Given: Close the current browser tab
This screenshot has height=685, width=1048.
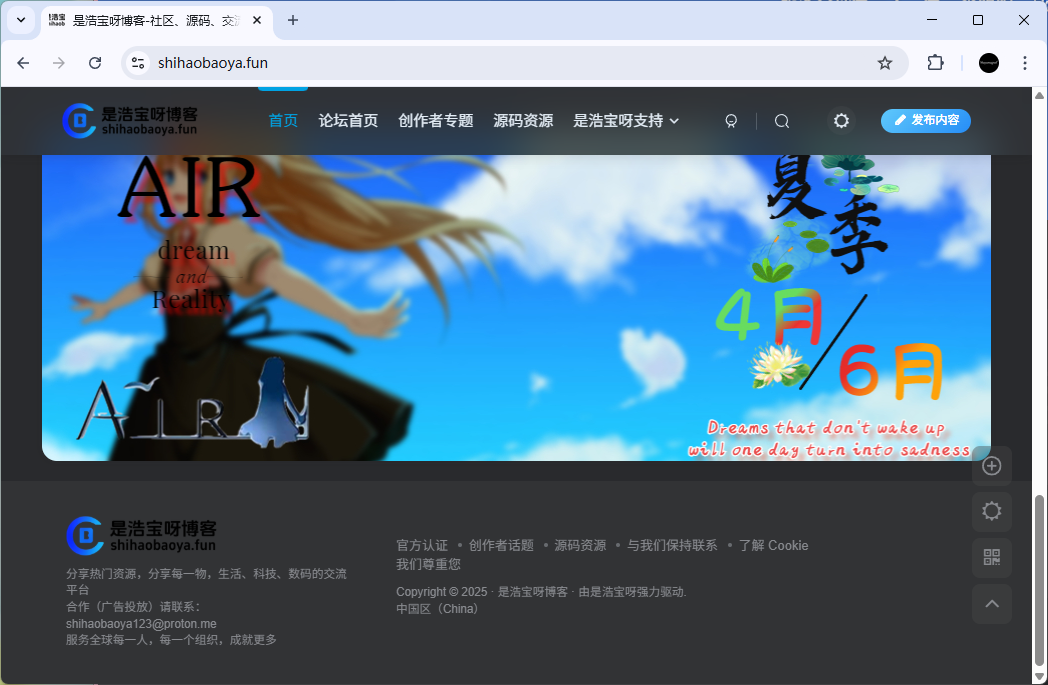Looking at the screenshot, I should click(x=257, y=20).
